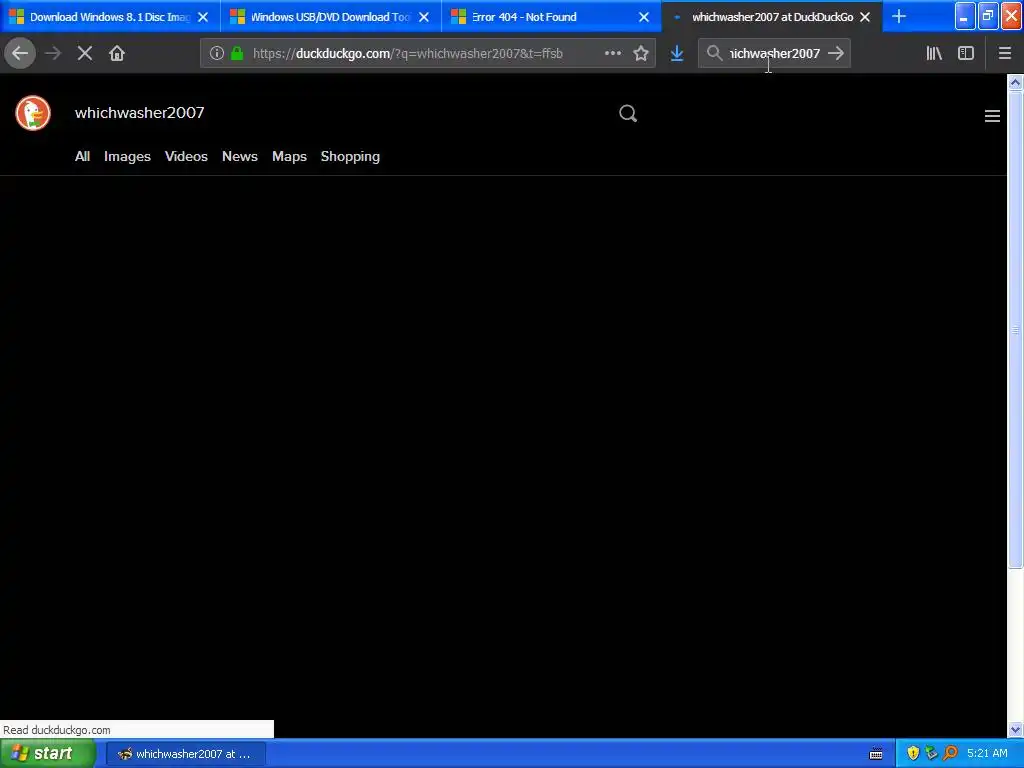The height and width of the screenshot is (768, 1024).
Task: Open the DuckDuckGo page side menu
Action: tap(992, 116)
